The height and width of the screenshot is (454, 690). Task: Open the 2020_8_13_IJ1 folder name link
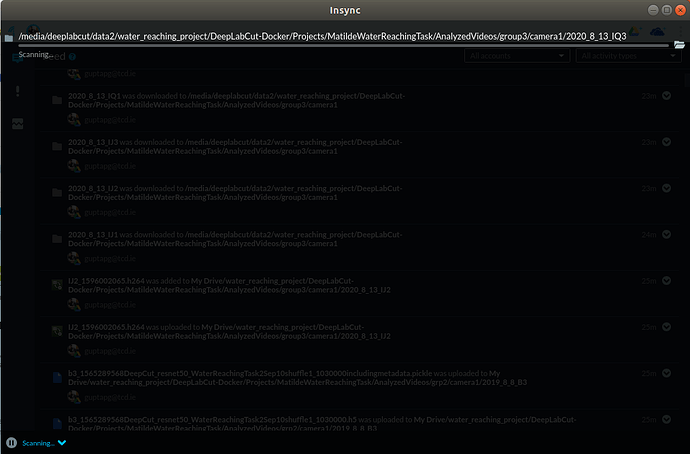[x=93, y=234]
